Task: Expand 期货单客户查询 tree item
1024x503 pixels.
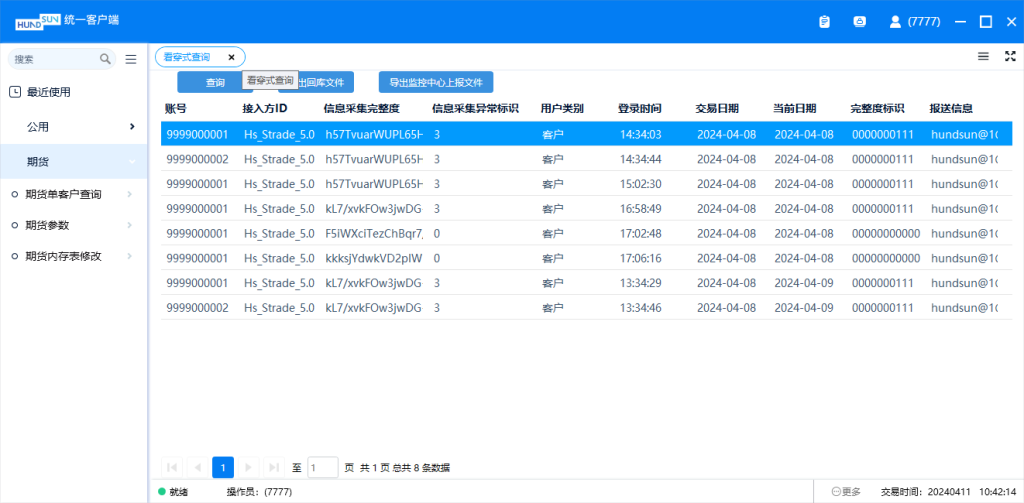Action: pyautogui.click(x=129, y=194)
